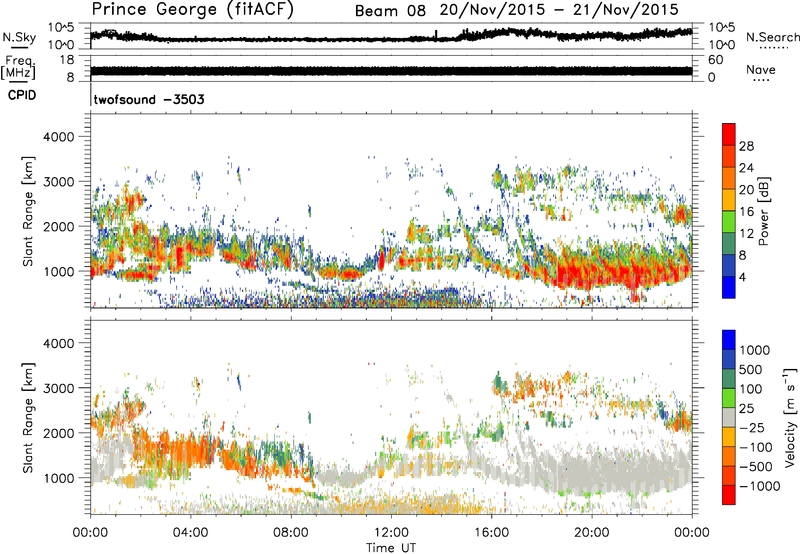Click the '3000' tick on the velocity panel
The image size is (800, 554).
pos(59,388)
